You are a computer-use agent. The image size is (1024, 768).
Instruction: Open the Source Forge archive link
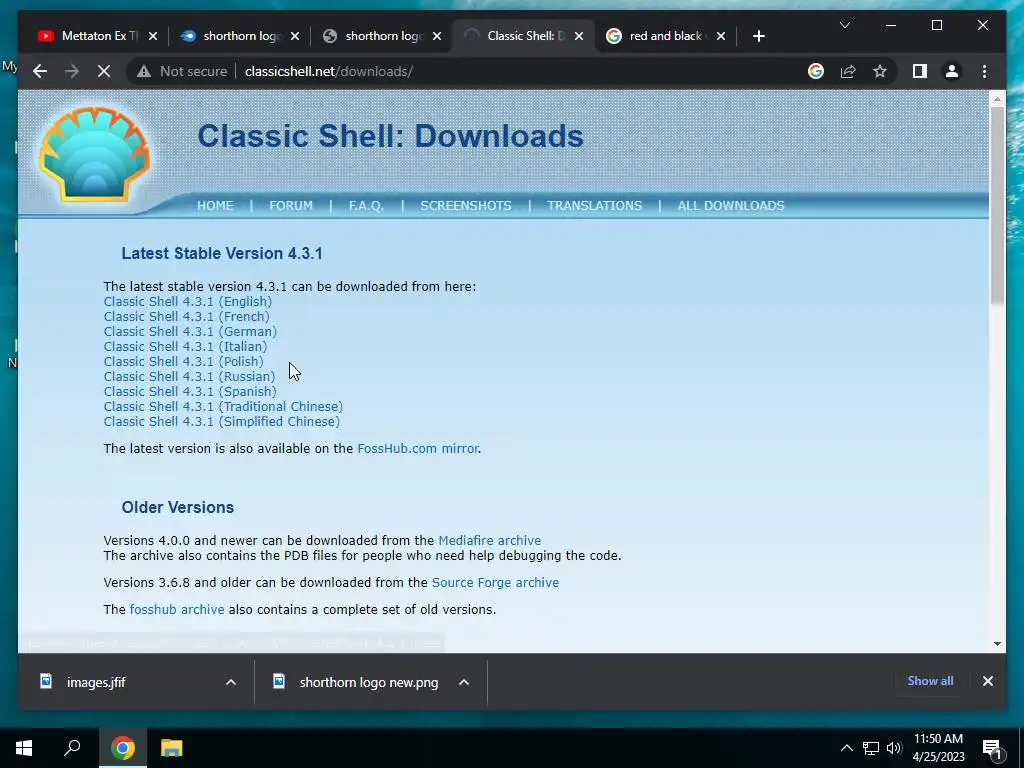495,582
